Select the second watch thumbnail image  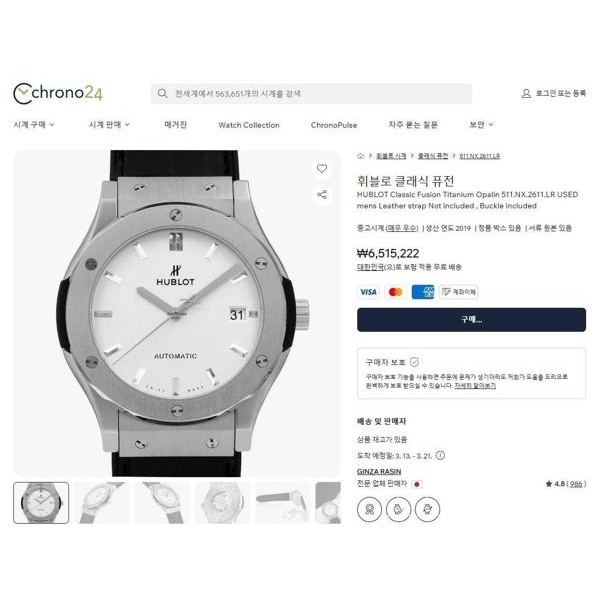pos(101,503)
